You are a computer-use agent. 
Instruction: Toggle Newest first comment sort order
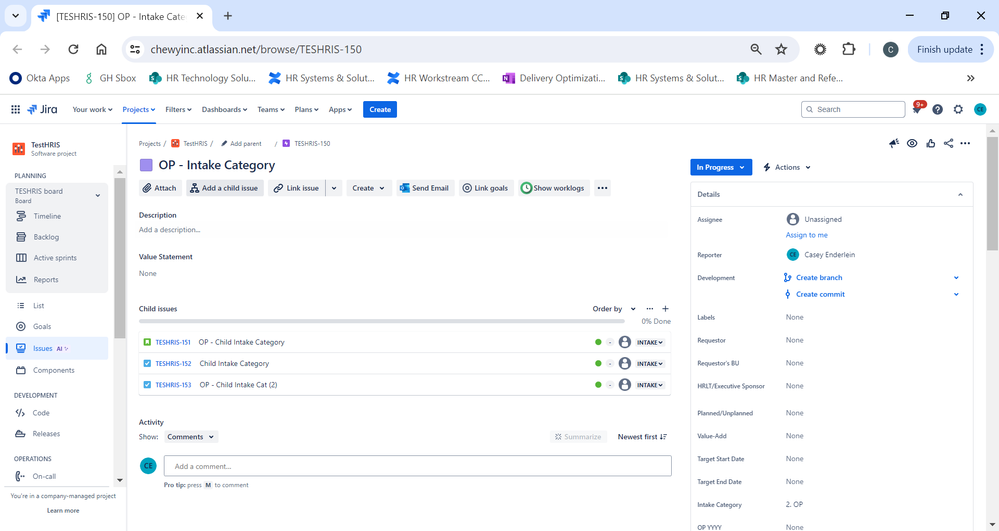coord(642,437)
